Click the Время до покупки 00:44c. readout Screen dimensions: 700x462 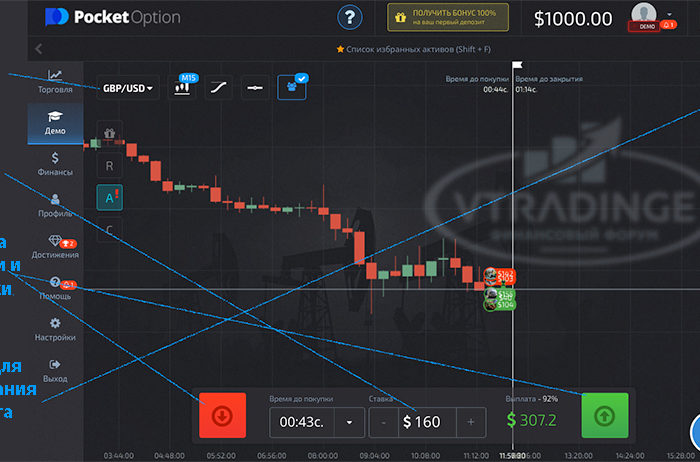tap(477, 84)
